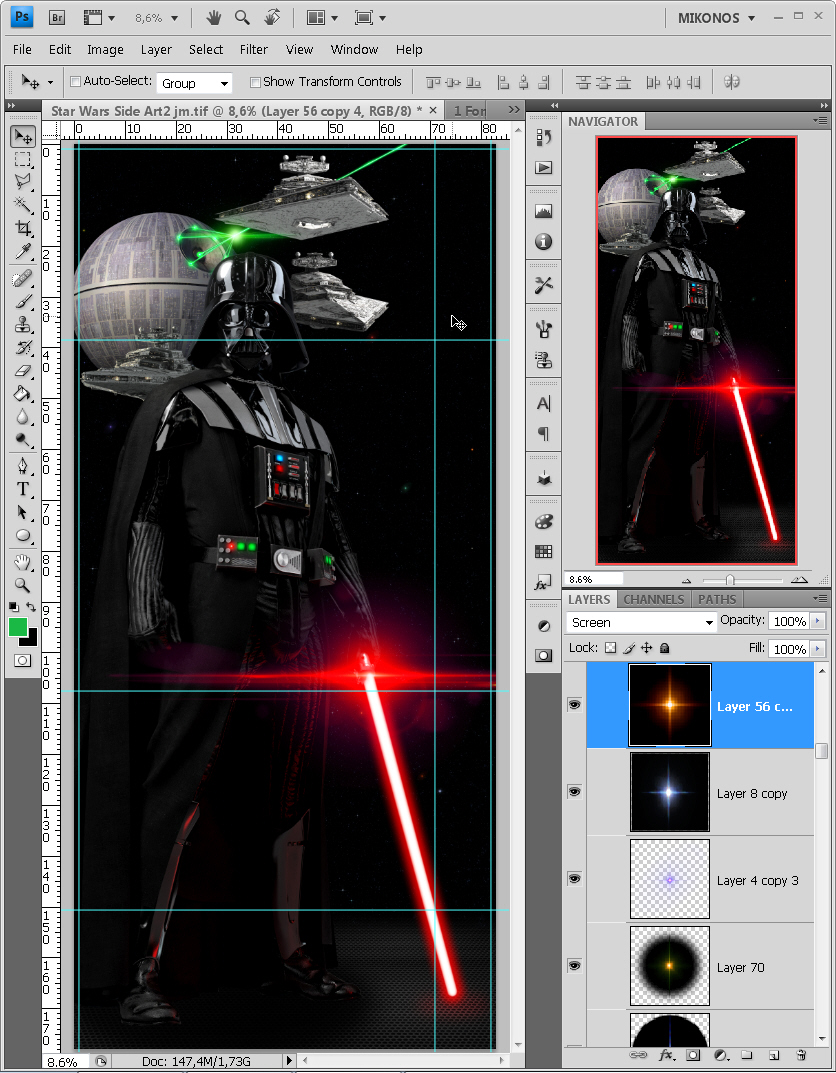This screenshot has width=836, height=1073.
Task: Open the Image menu
Action: pyautogui.click(x=105, y=49)
